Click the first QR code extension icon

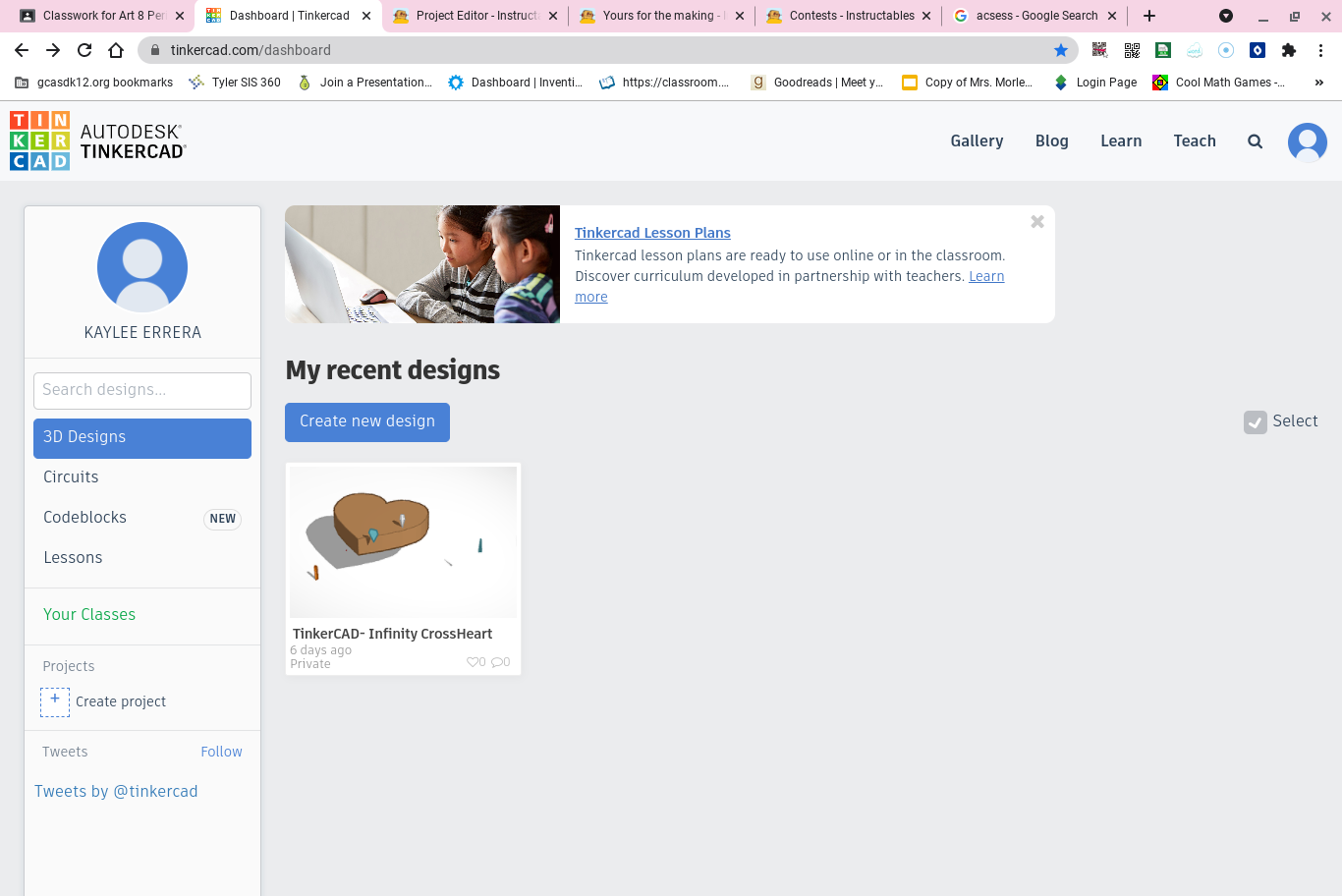[1100, 50]
